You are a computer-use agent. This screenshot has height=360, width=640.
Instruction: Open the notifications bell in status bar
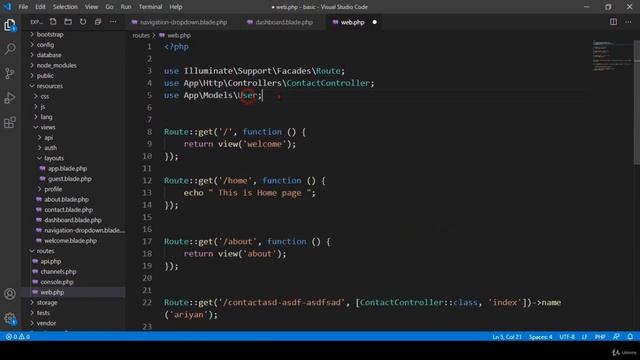click(630, 337)
